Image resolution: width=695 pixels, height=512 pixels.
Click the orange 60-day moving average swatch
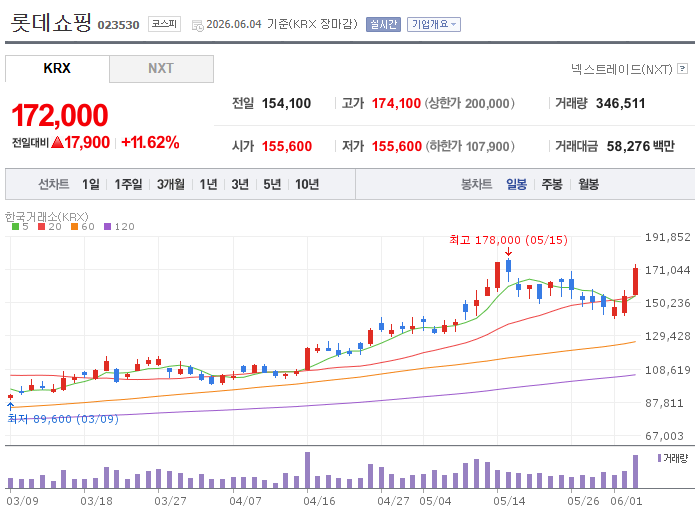[x=74, y=227]
